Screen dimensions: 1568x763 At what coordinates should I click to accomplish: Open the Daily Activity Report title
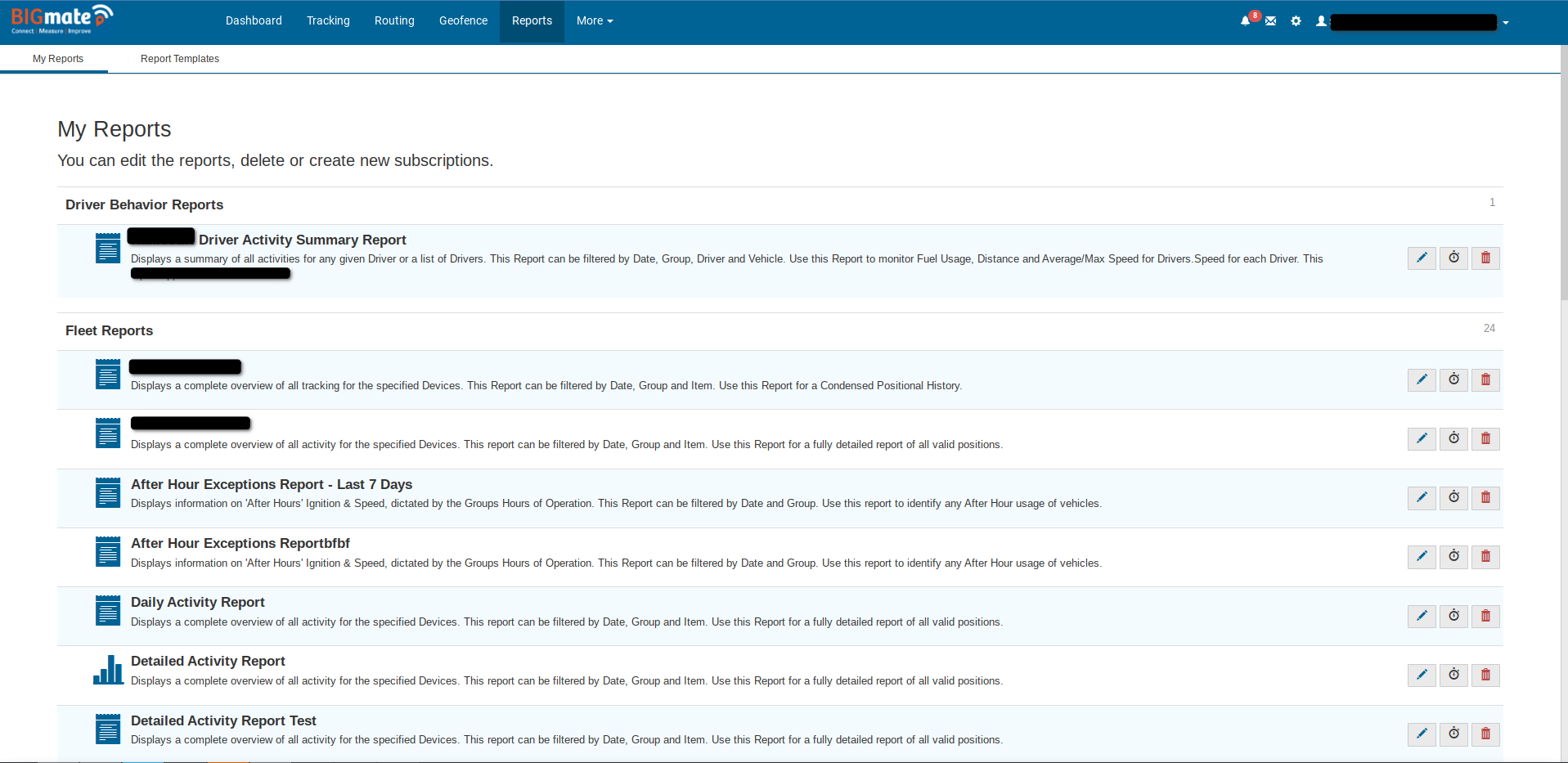(198, 602)
